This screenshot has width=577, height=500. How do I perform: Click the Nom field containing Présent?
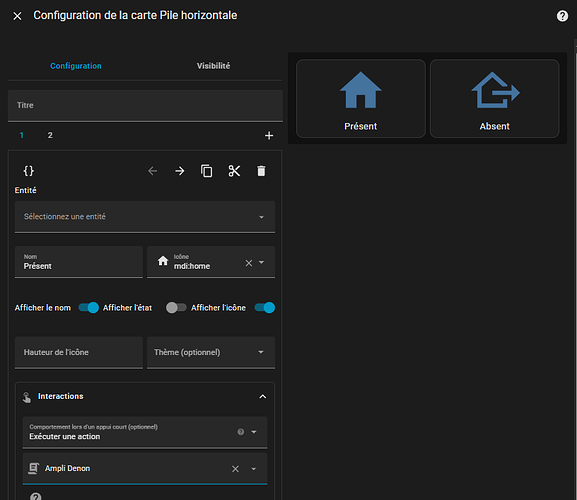coord(79,262)
